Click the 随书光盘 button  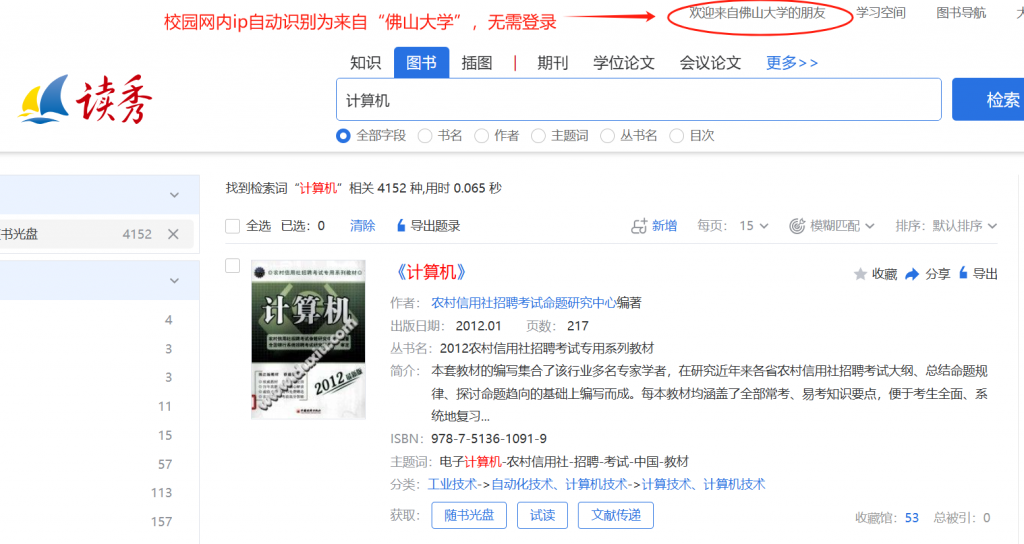tap(469, 515)
